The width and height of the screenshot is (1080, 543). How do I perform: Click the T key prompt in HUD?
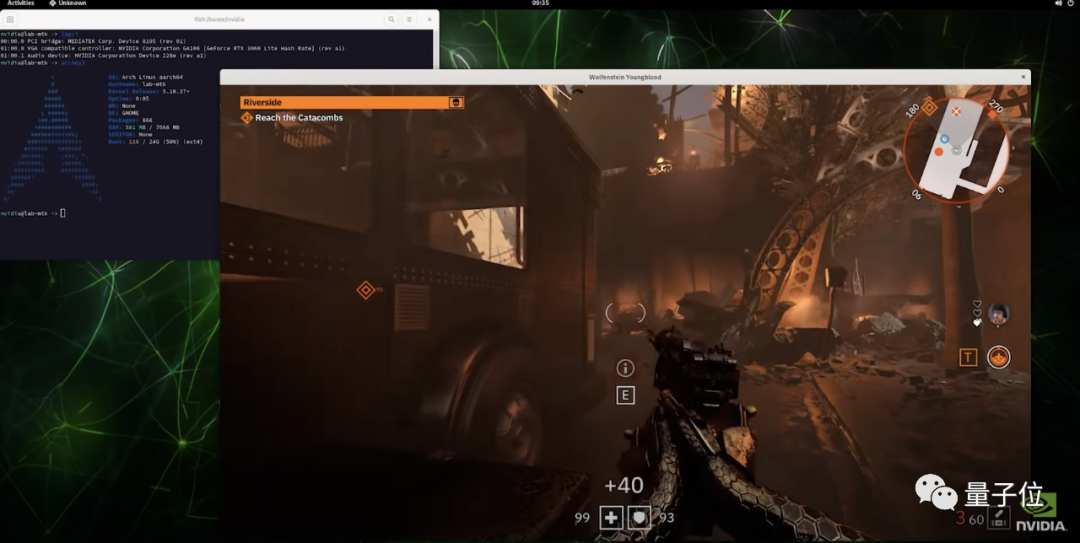pyautogui.click(x=968, y=357)
